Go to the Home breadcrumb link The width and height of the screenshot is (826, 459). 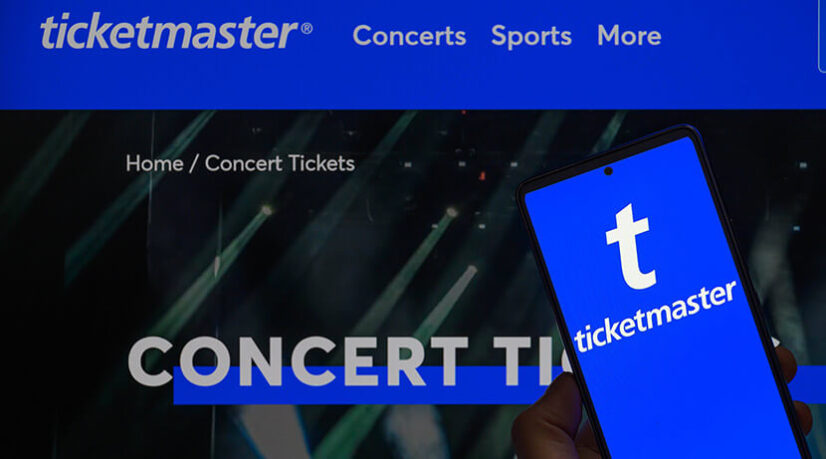154,163
